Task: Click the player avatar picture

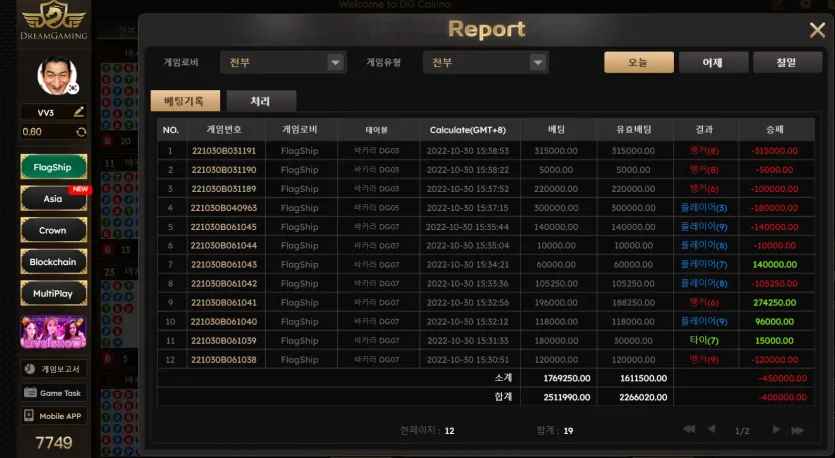Action: click(57, 76)
